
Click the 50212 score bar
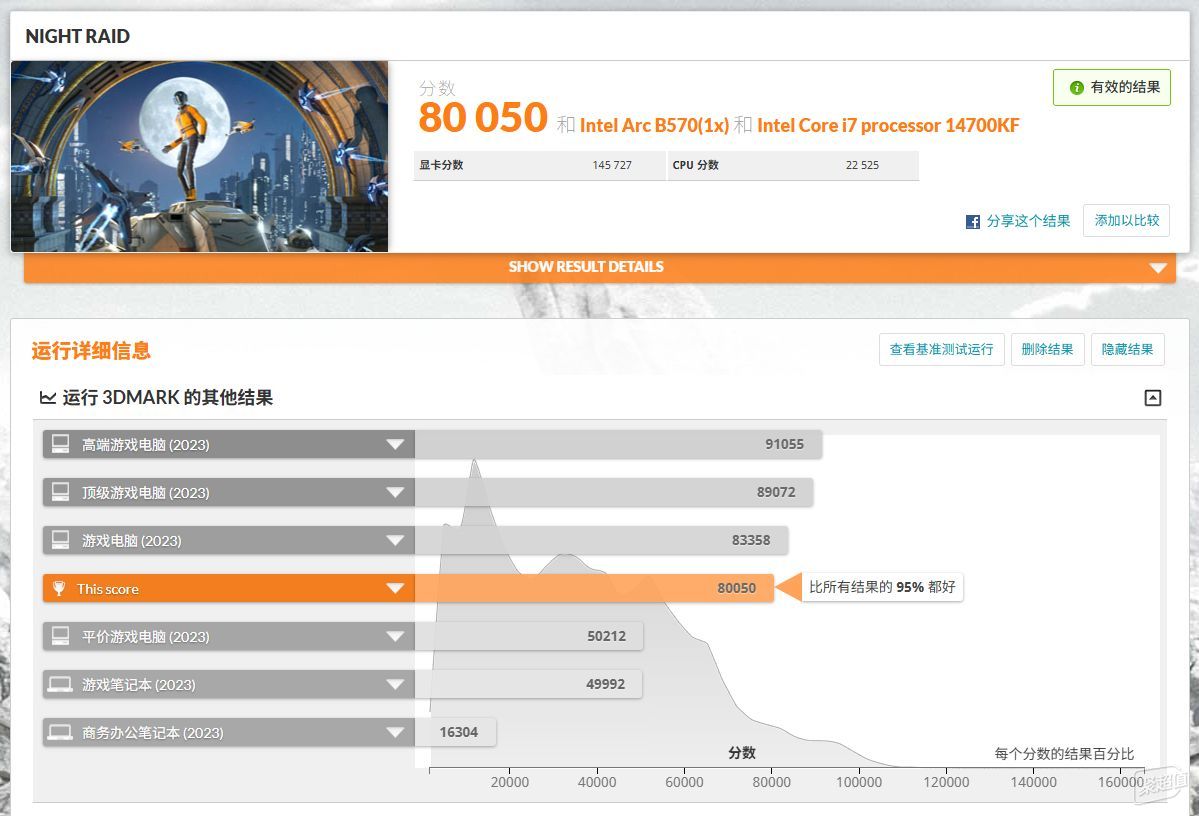click(528, 636)
